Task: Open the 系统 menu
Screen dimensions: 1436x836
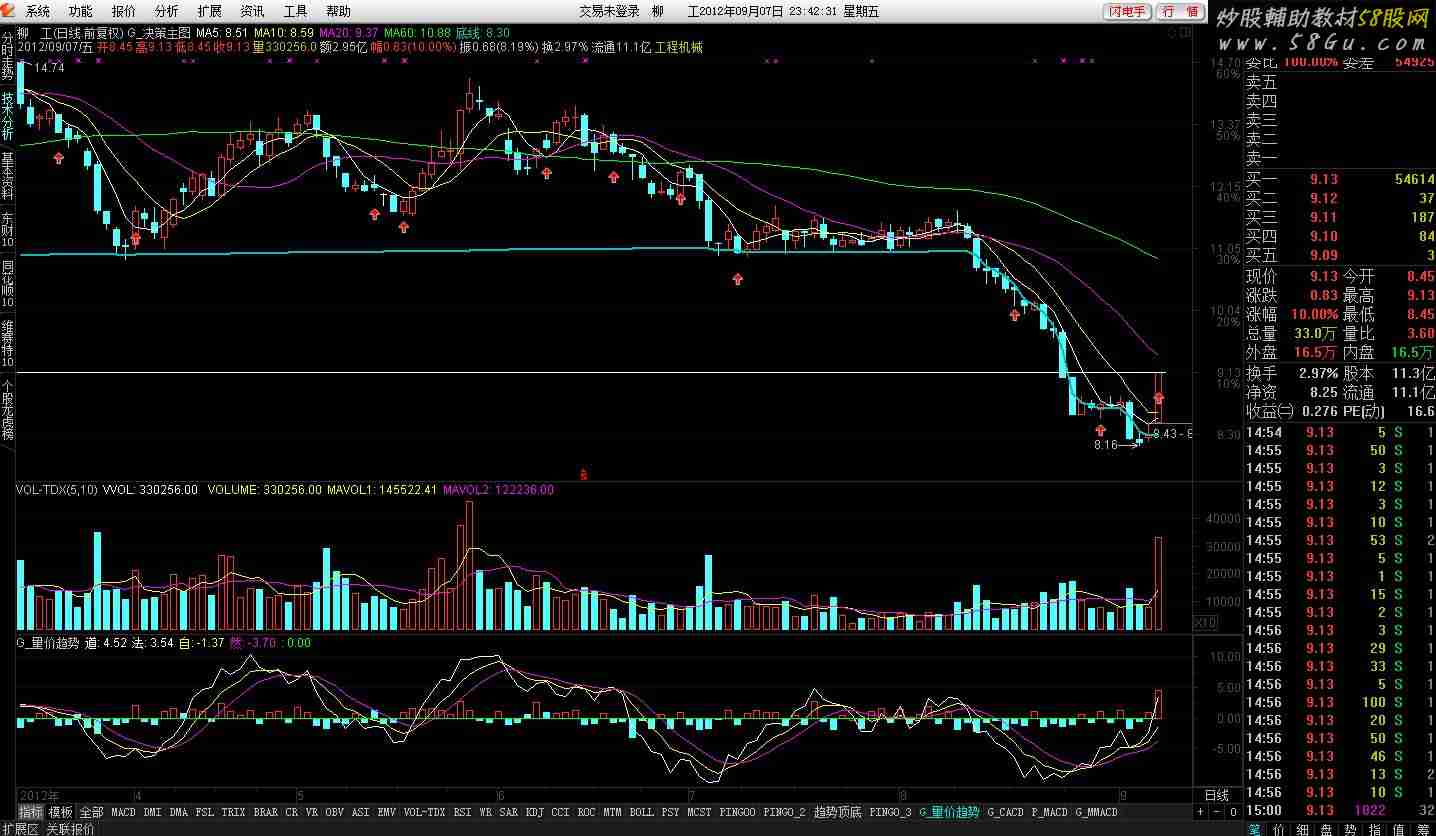Action: click(x=37, y=12)
